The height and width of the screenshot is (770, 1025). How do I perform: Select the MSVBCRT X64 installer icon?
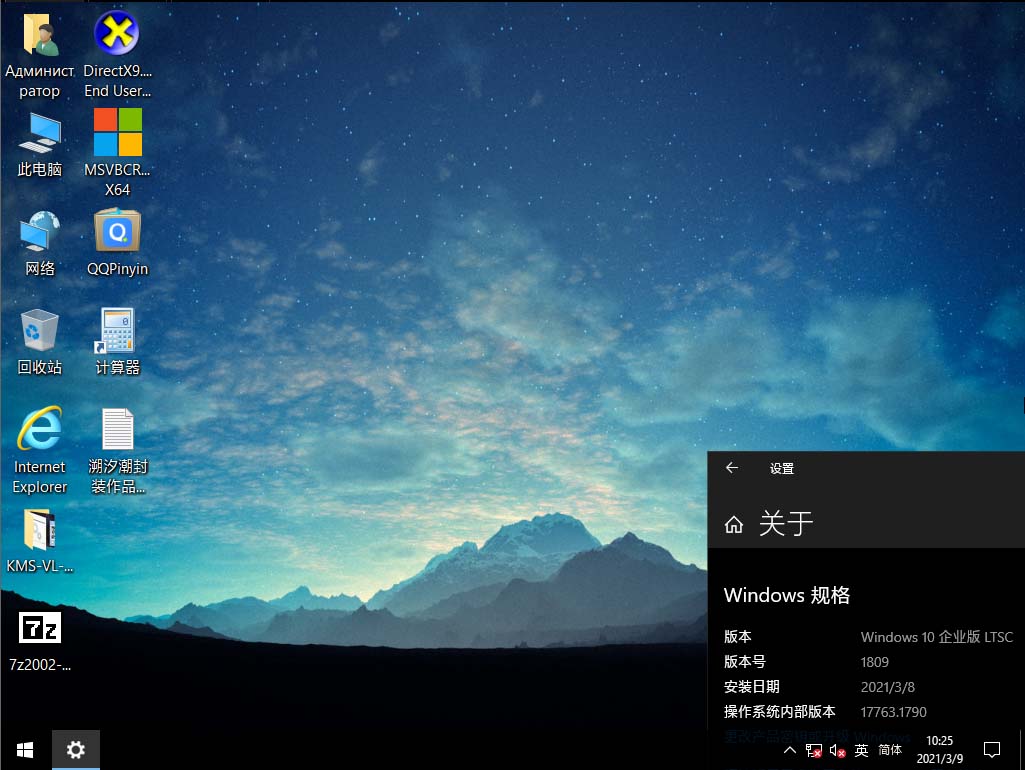117,133
